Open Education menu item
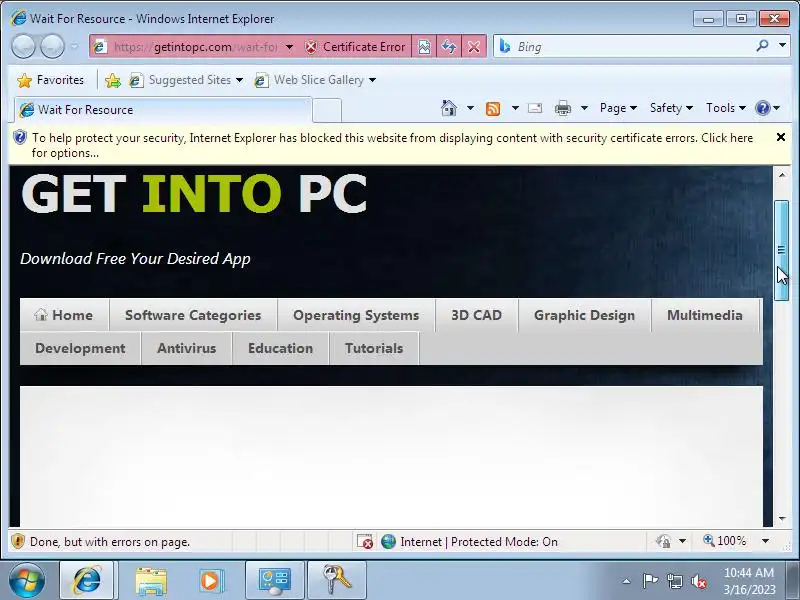 point(281,348)
